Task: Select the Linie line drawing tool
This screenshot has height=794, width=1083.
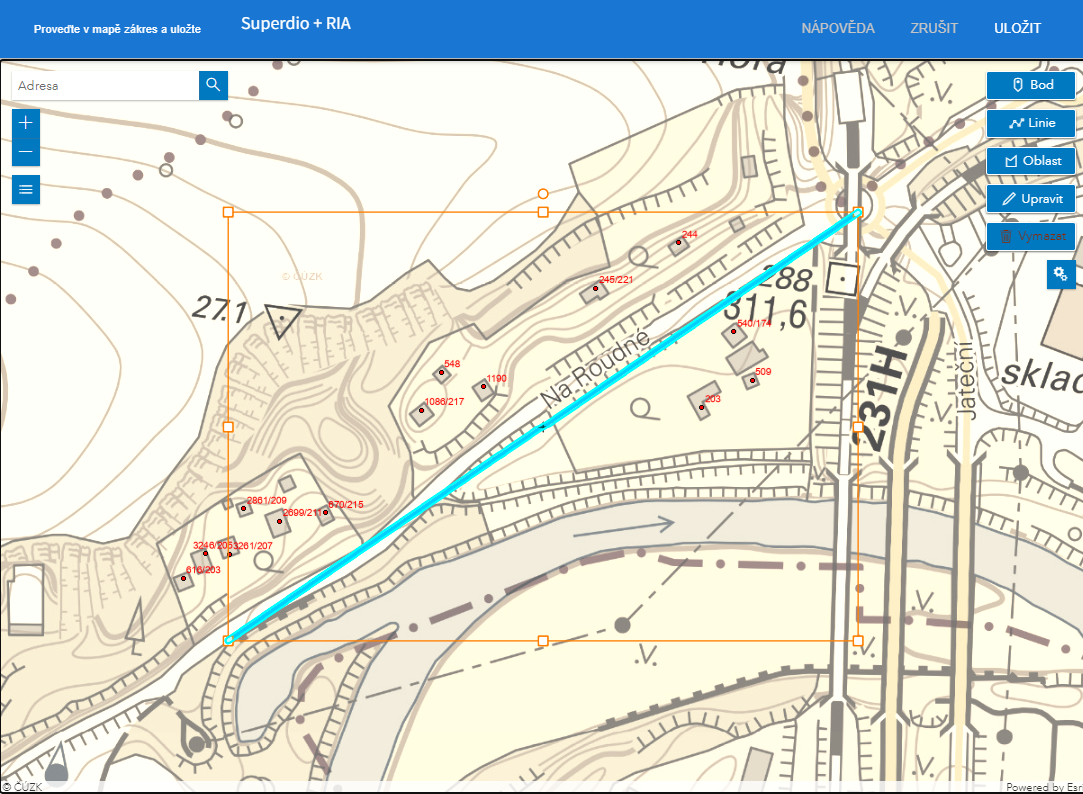Action: 1031,123
